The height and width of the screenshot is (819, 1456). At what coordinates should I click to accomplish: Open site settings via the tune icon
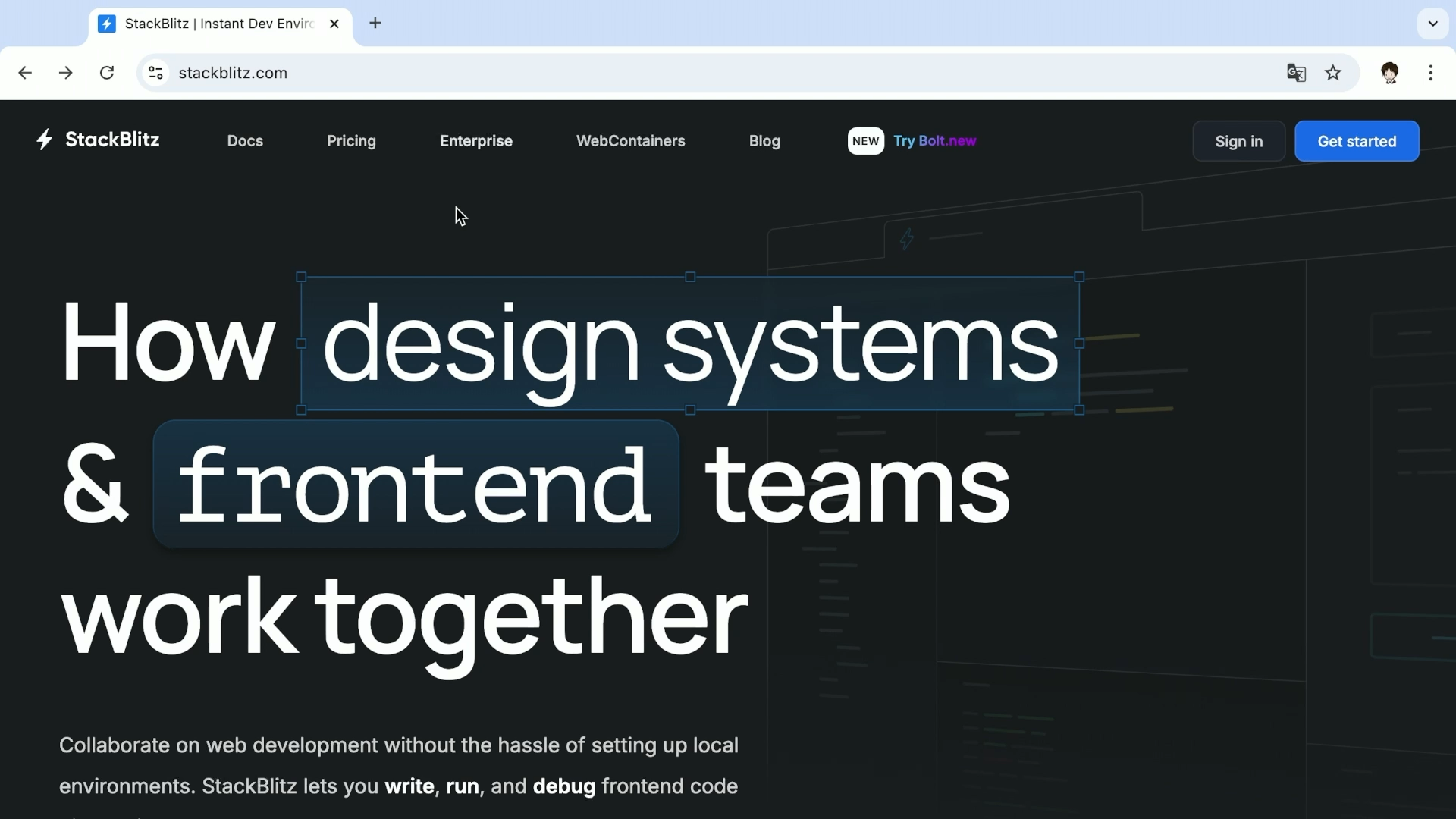point(155,73)
